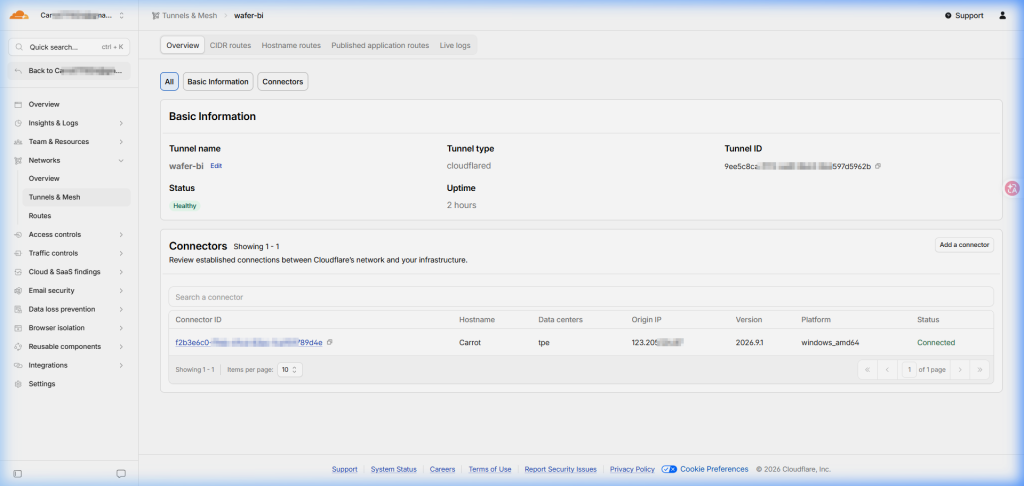Click the Access controls icon
The height and width of the screenshot is (486, 1024).
coord(18,235)
